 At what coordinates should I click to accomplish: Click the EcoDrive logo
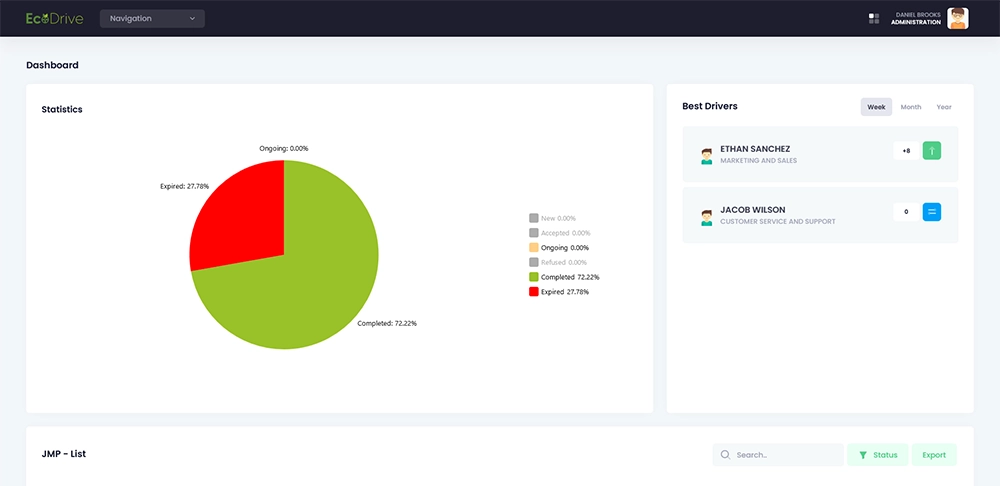[55, 18]
